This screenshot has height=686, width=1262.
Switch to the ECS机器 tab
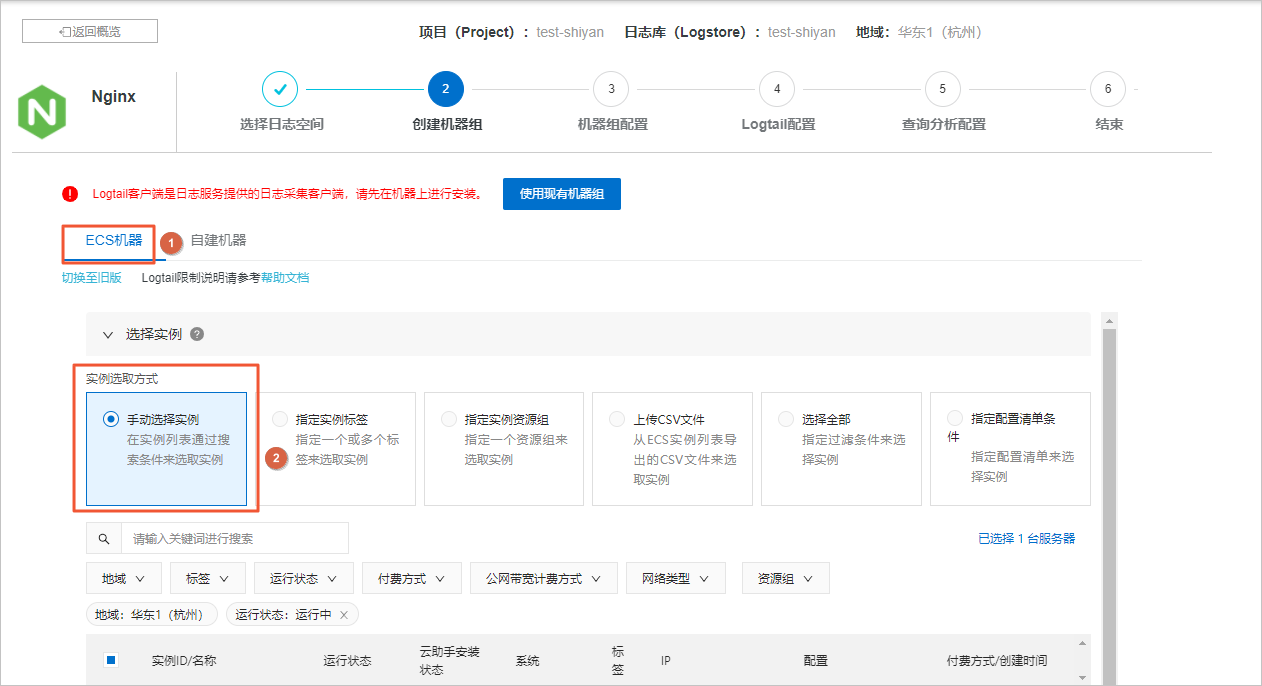[x=114, y=241]
